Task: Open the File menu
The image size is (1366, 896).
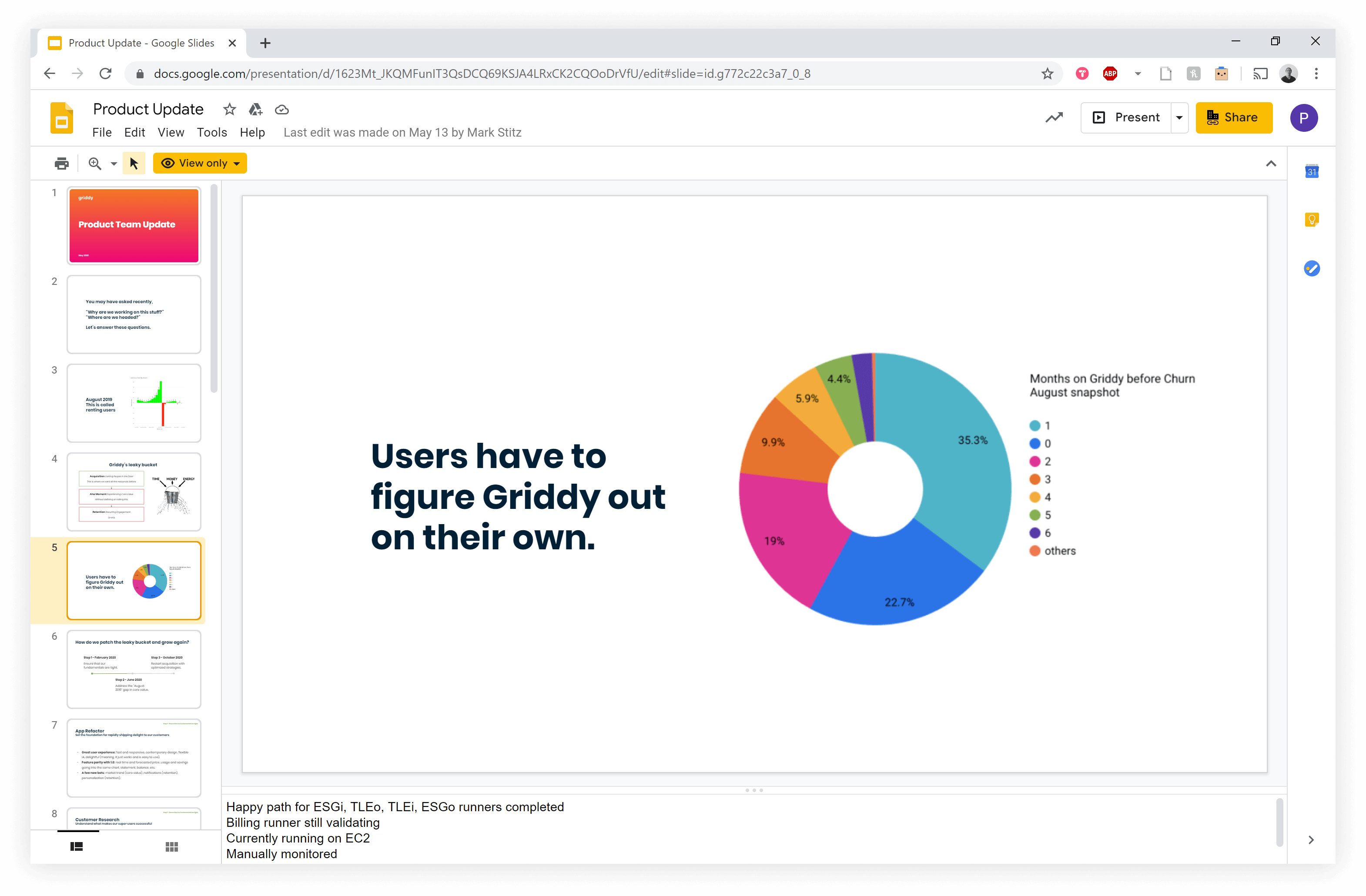Action: (102, 133)
